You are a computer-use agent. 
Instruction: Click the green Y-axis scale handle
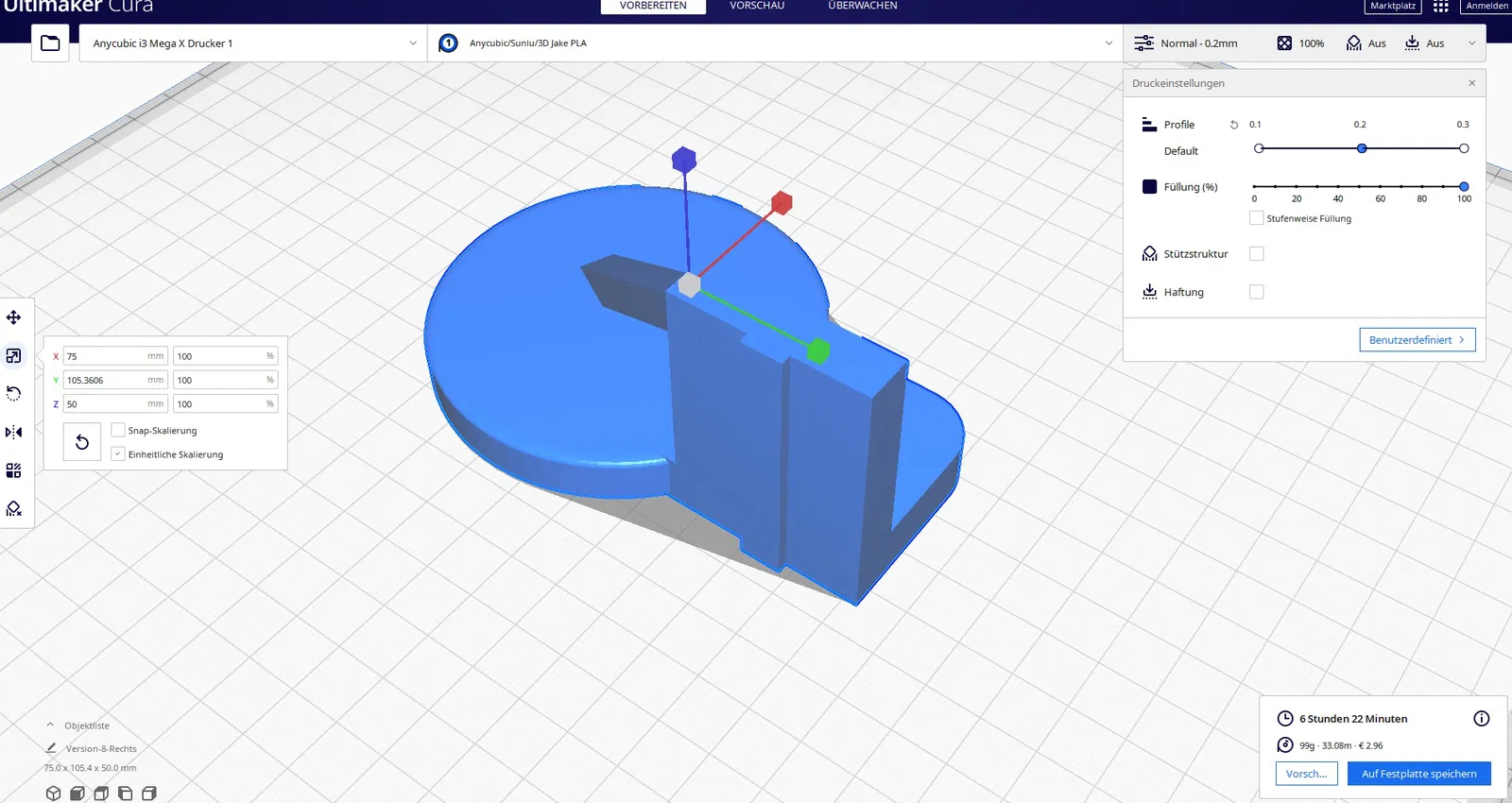[818, 351]
